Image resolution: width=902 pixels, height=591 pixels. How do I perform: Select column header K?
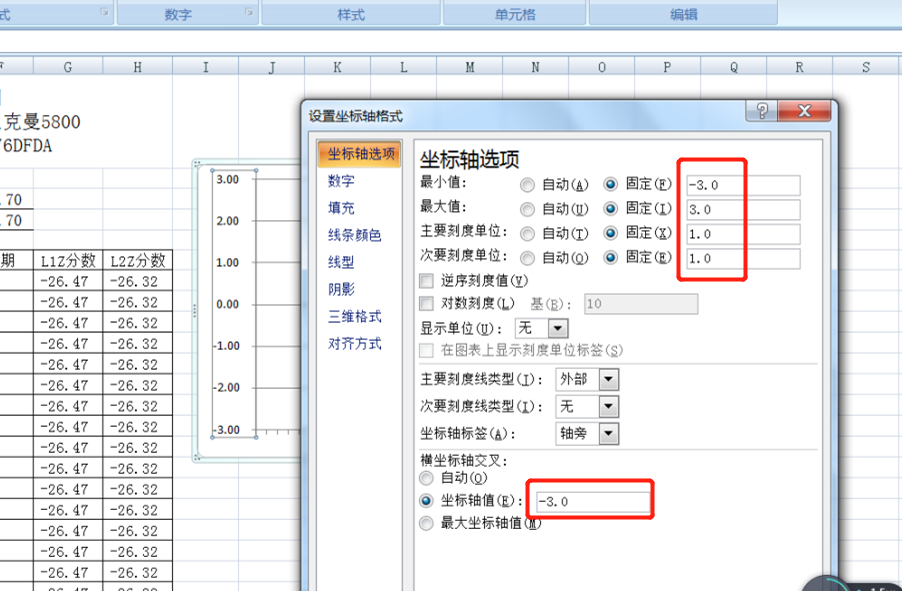pos(337,67)
